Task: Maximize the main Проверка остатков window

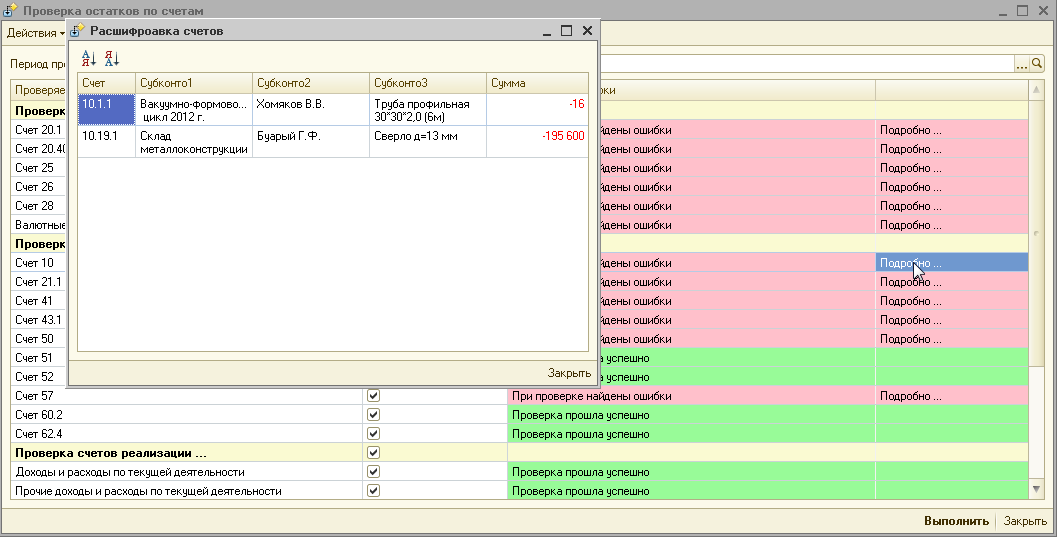Action: coord(1023,10)
